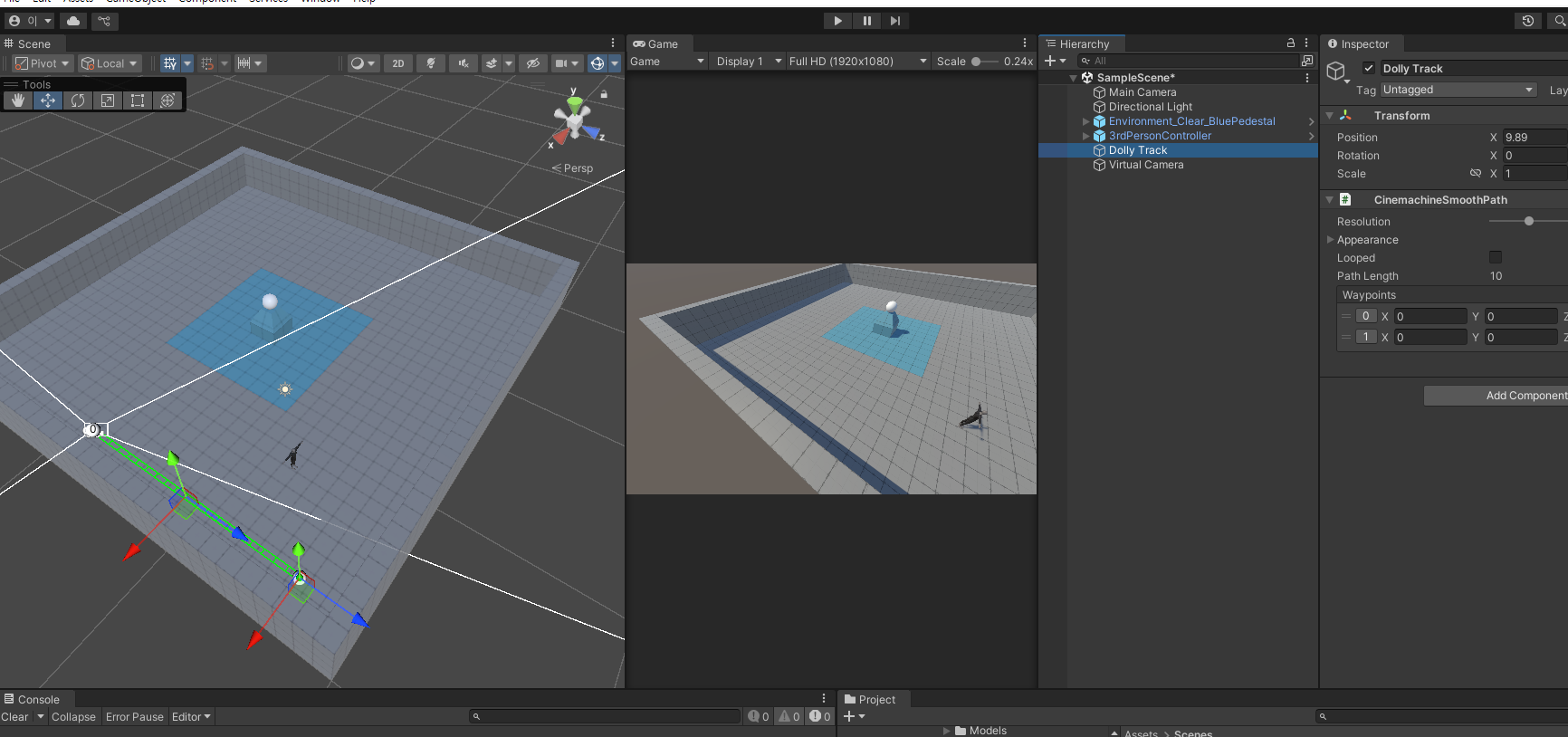
Task: Toggle the Looped checkbox
Action: (x=1496, y=258)
